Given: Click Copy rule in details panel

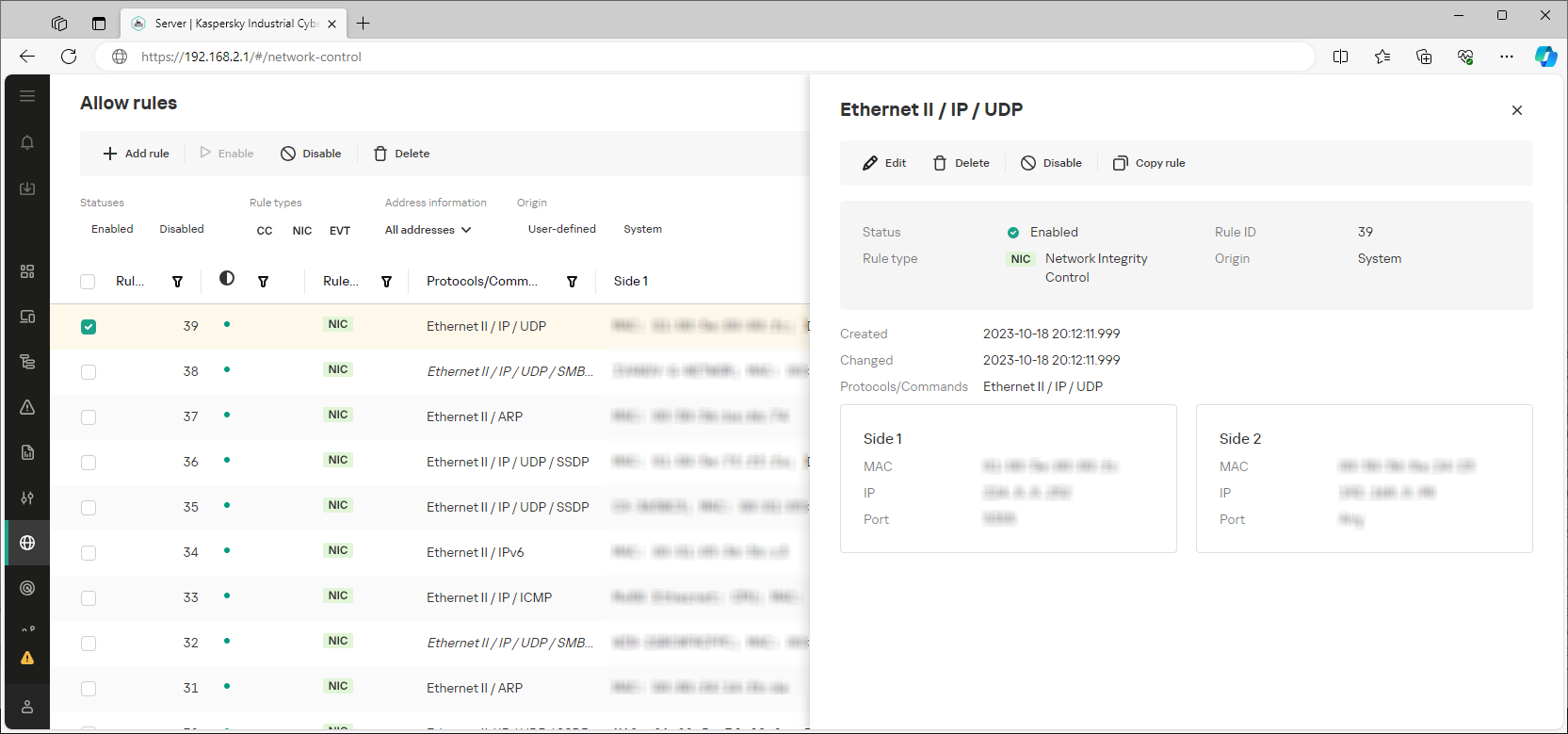Looking at the screenshot, I should coord(1149,163).
